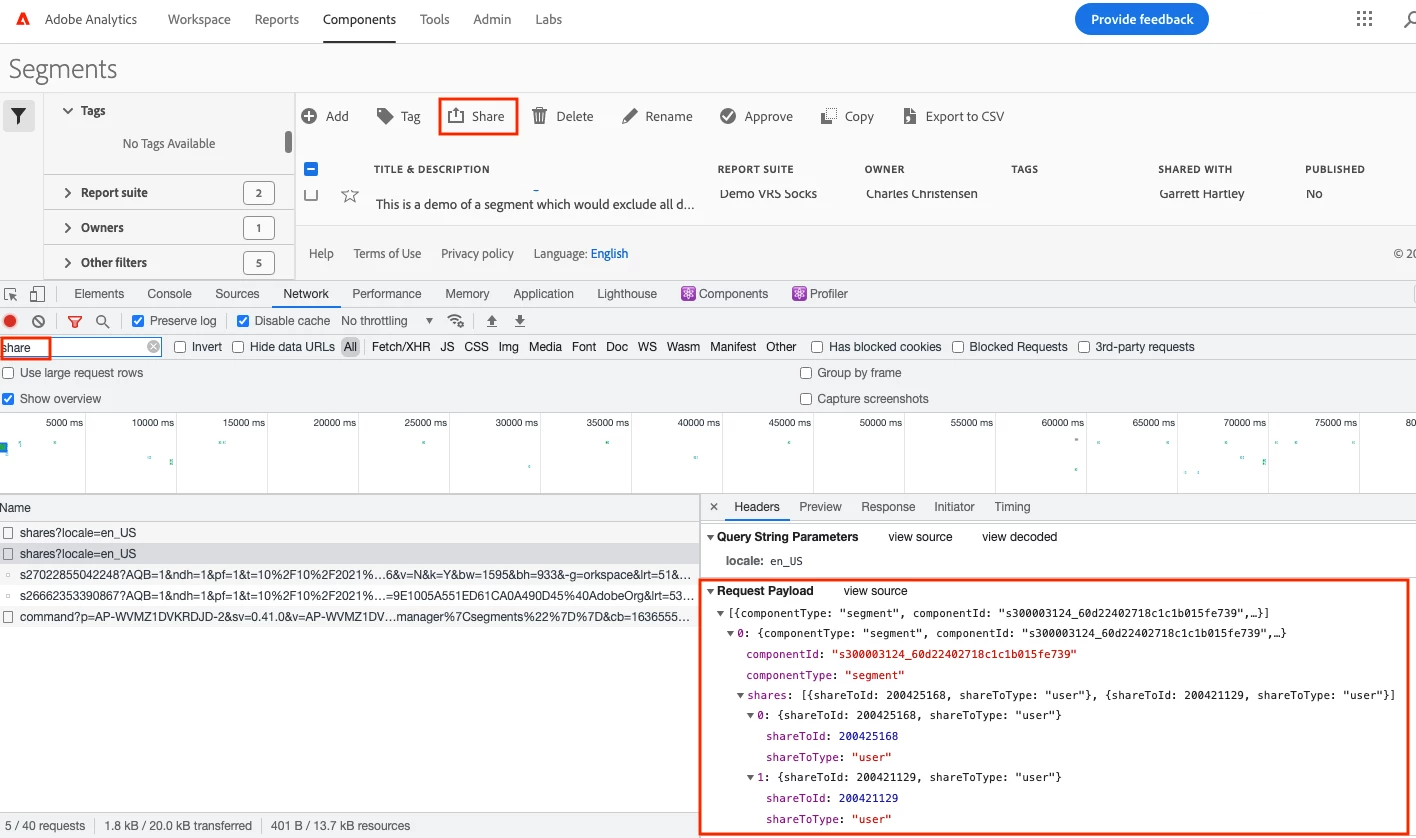This screenshot has height=838, width=1416.
Task: Open the Tools menu
Action: (434, 19)
